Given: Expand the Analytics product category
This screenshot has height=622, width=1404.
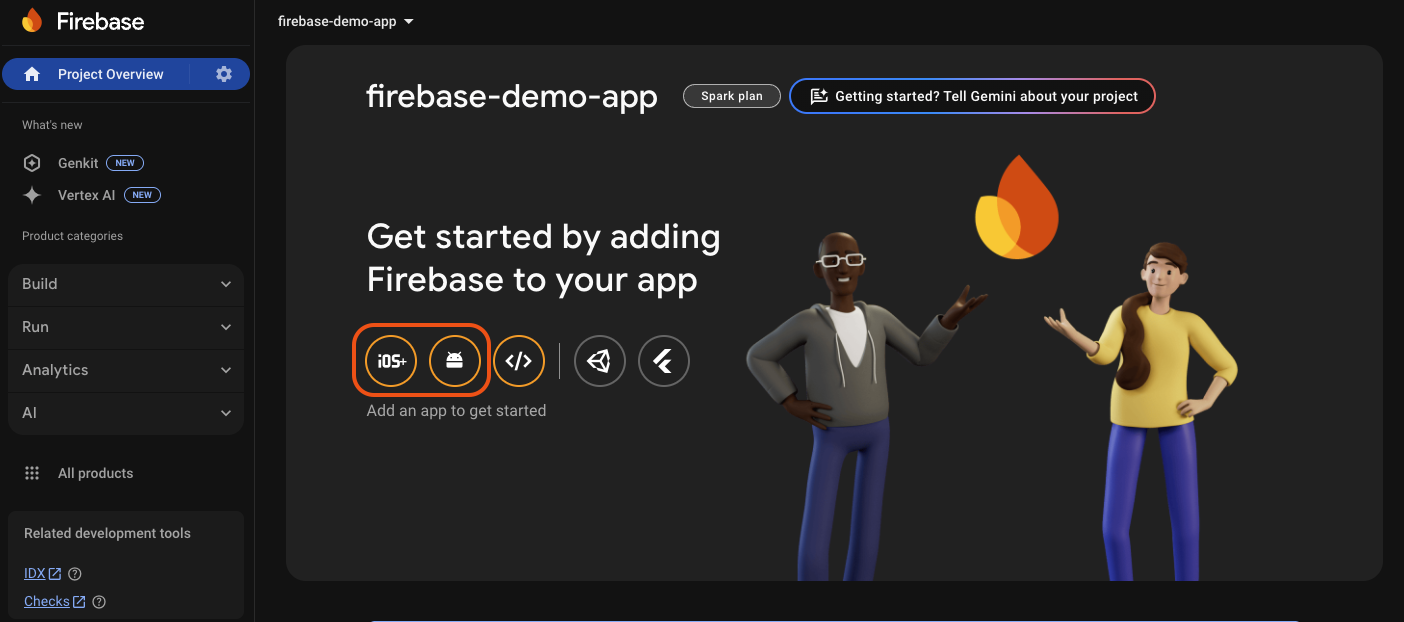Looking at the screenshot, I should 126,370.
